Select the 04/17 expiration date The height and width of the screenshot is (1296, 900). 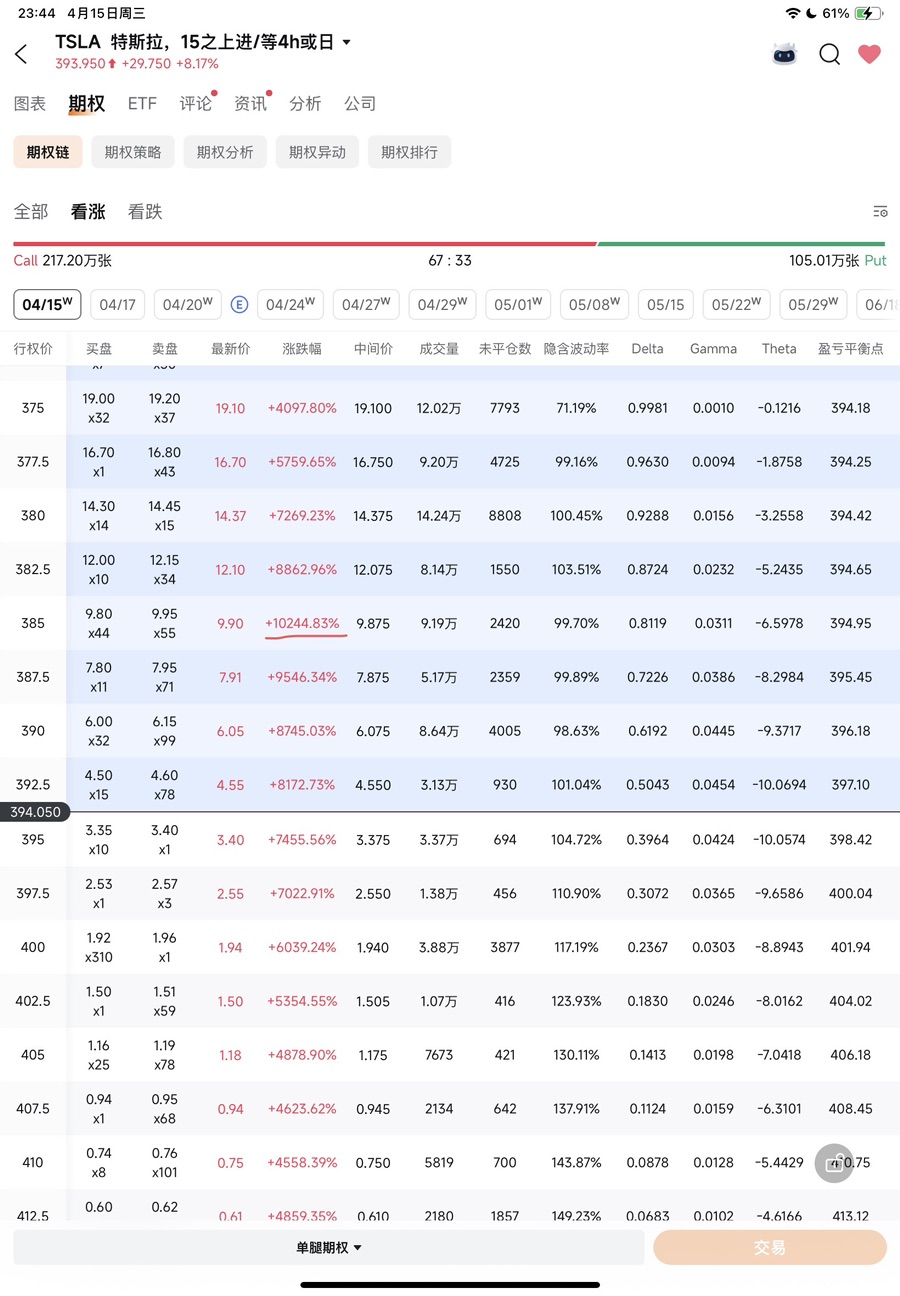tap(118, 305)
